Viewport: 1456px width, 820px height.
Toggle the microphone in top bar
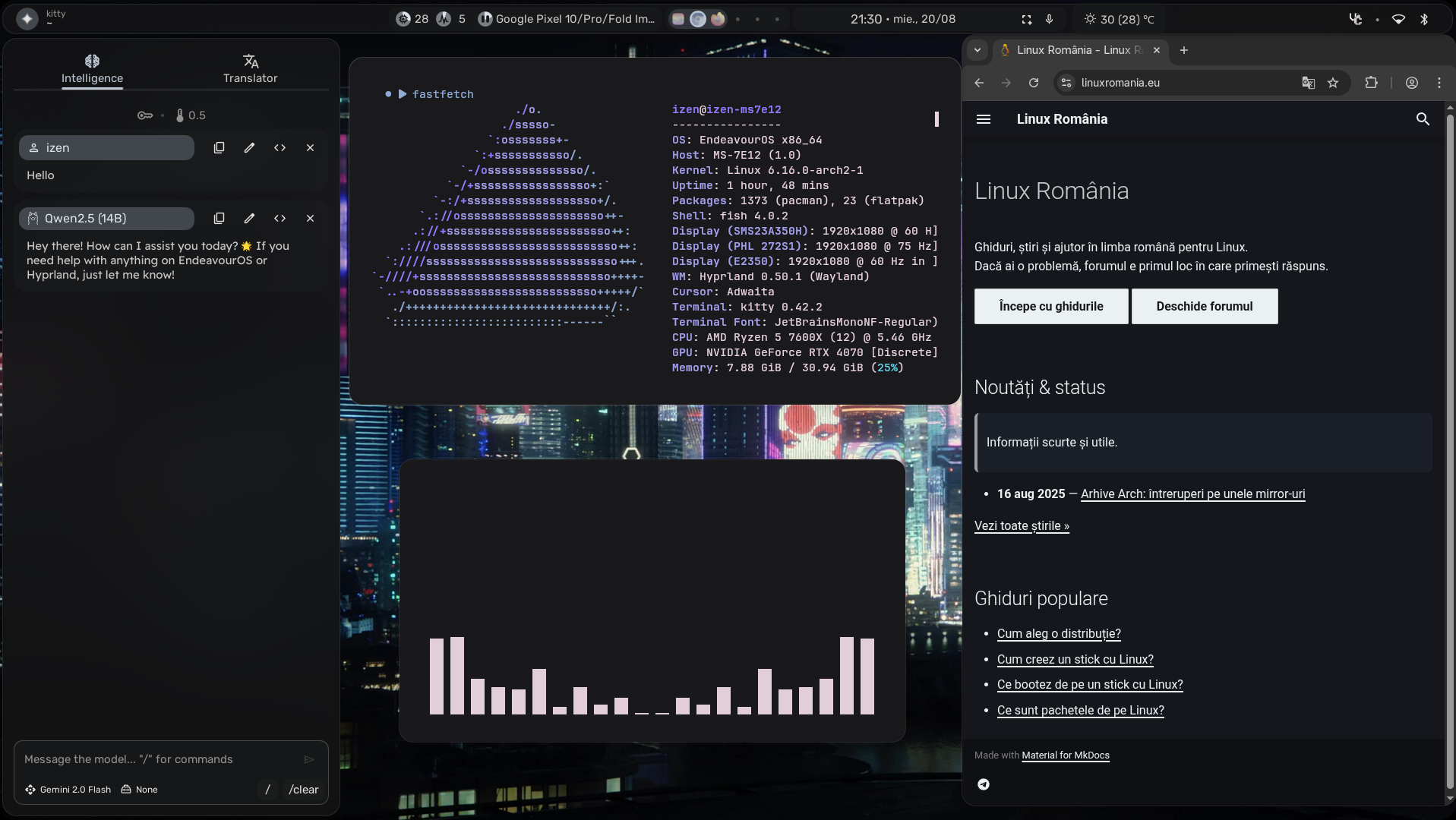1049,19
